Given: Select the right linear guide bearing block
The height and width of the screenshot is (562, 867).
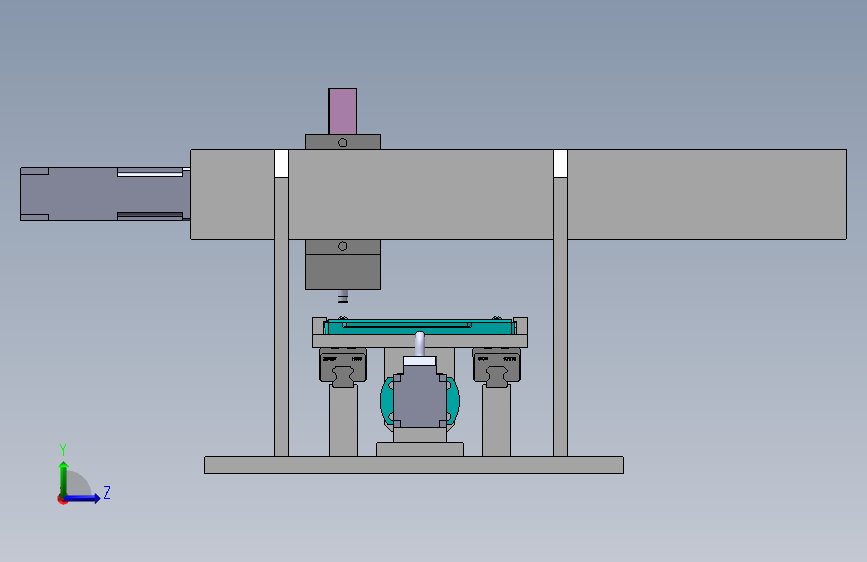Looking at the screenshot, I should [497, 367].
